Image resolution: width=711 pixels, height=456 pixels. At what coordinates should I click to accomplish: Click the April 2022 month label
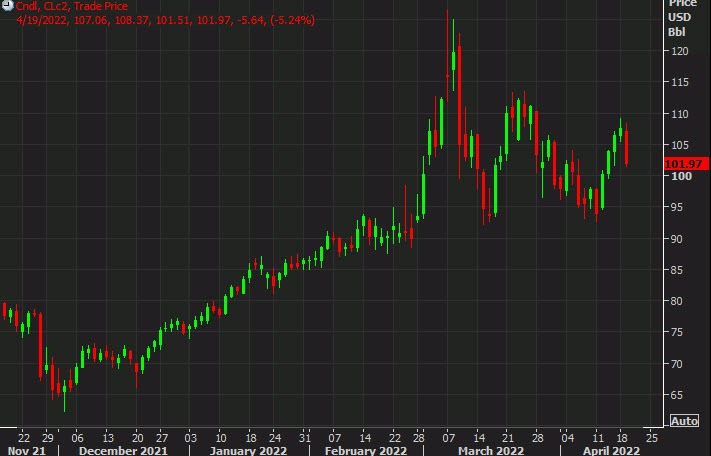(610, 450)
